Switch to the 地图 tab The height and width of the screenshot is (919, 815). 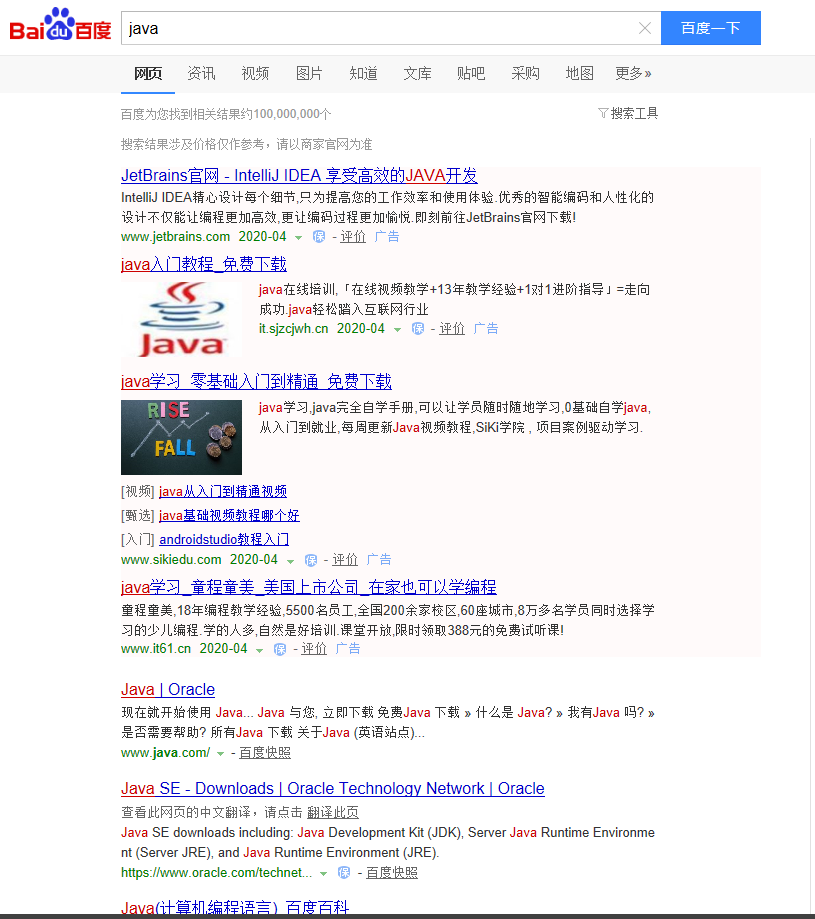tap(579, 73)
